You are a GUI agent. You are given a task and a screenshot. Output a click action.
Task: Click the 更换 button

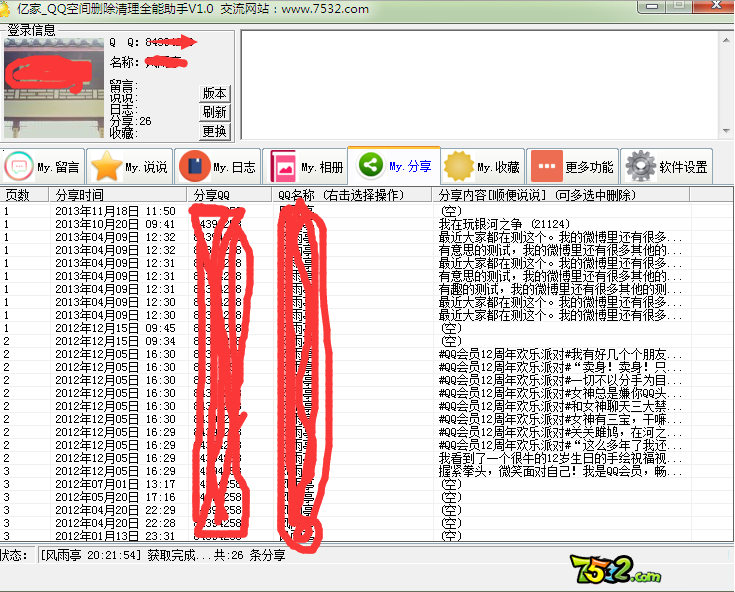(215, 132)
